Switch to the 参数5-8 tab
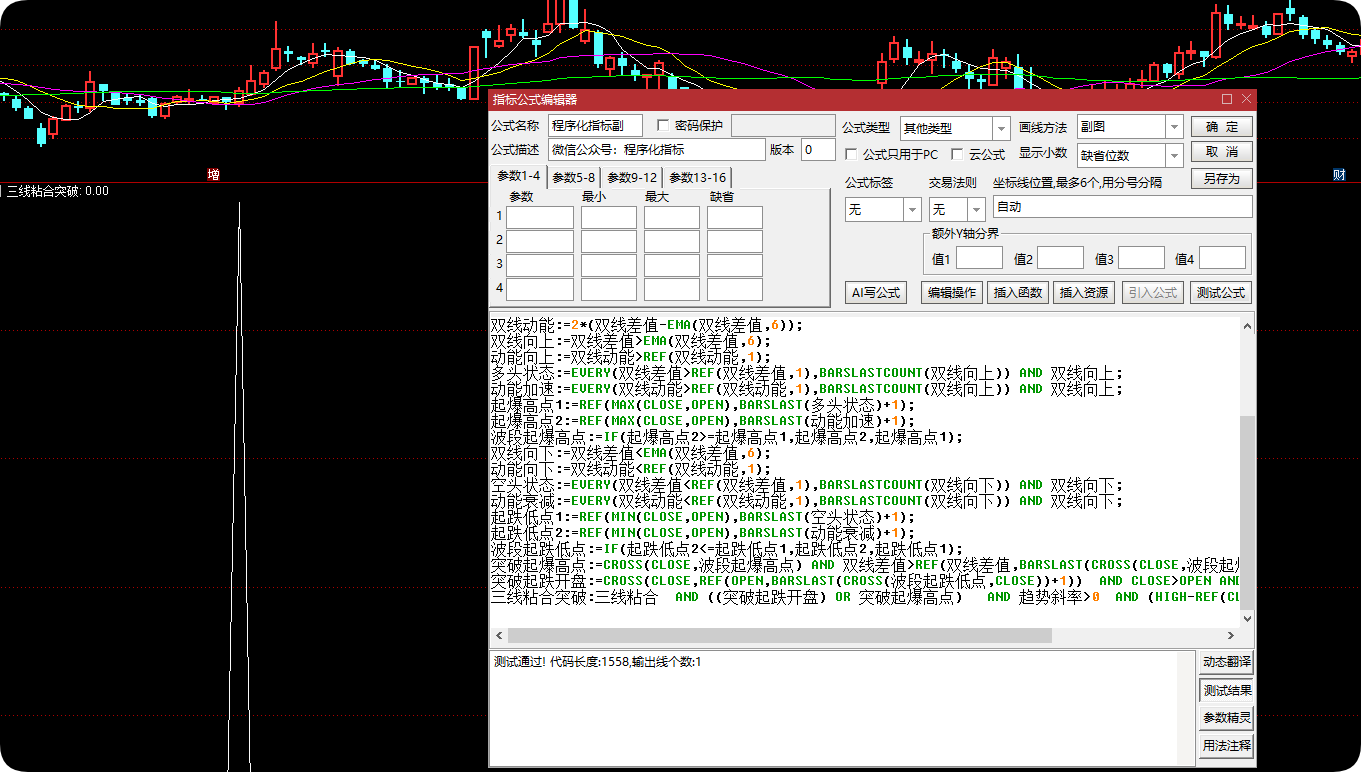This screenshot has width=1361, height=772. coord(574,178)
